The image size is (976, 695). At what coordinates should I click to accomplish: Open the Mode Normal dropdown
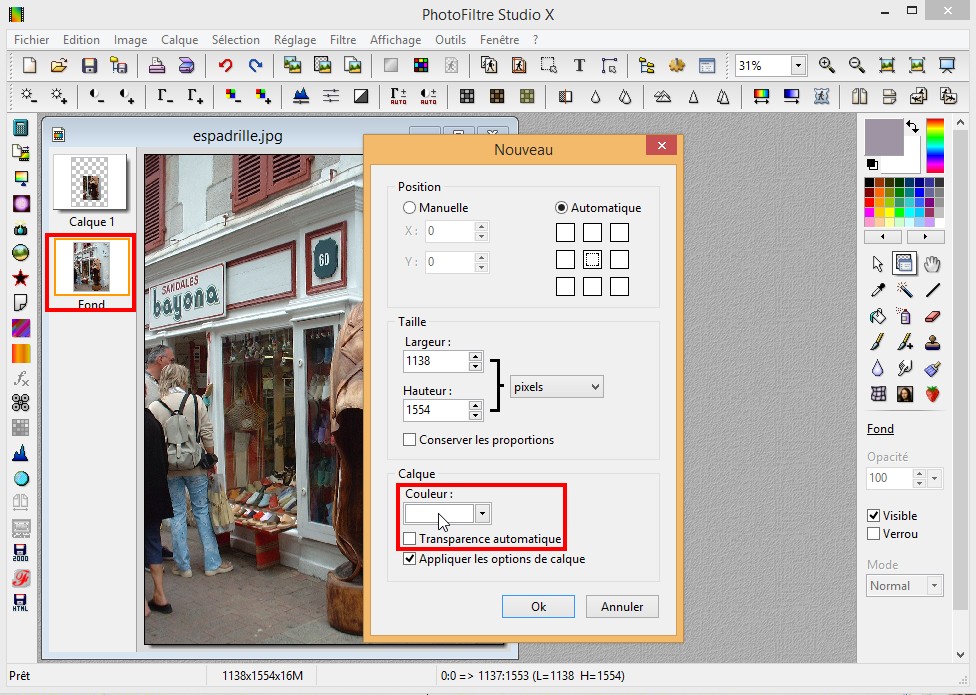[x=934, y=585]
